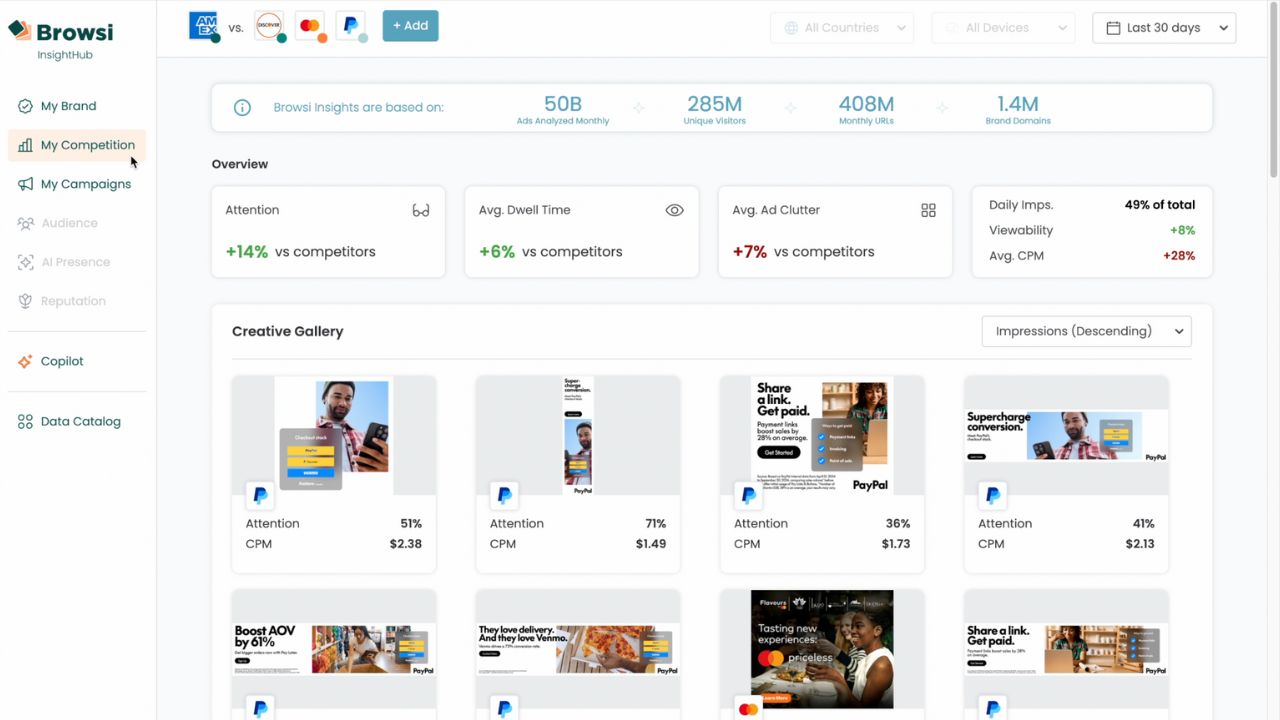1280x720 pixels.
Task: Open the Impressions (Descending) sort dropdown
Action: [x=1086, y=331]
